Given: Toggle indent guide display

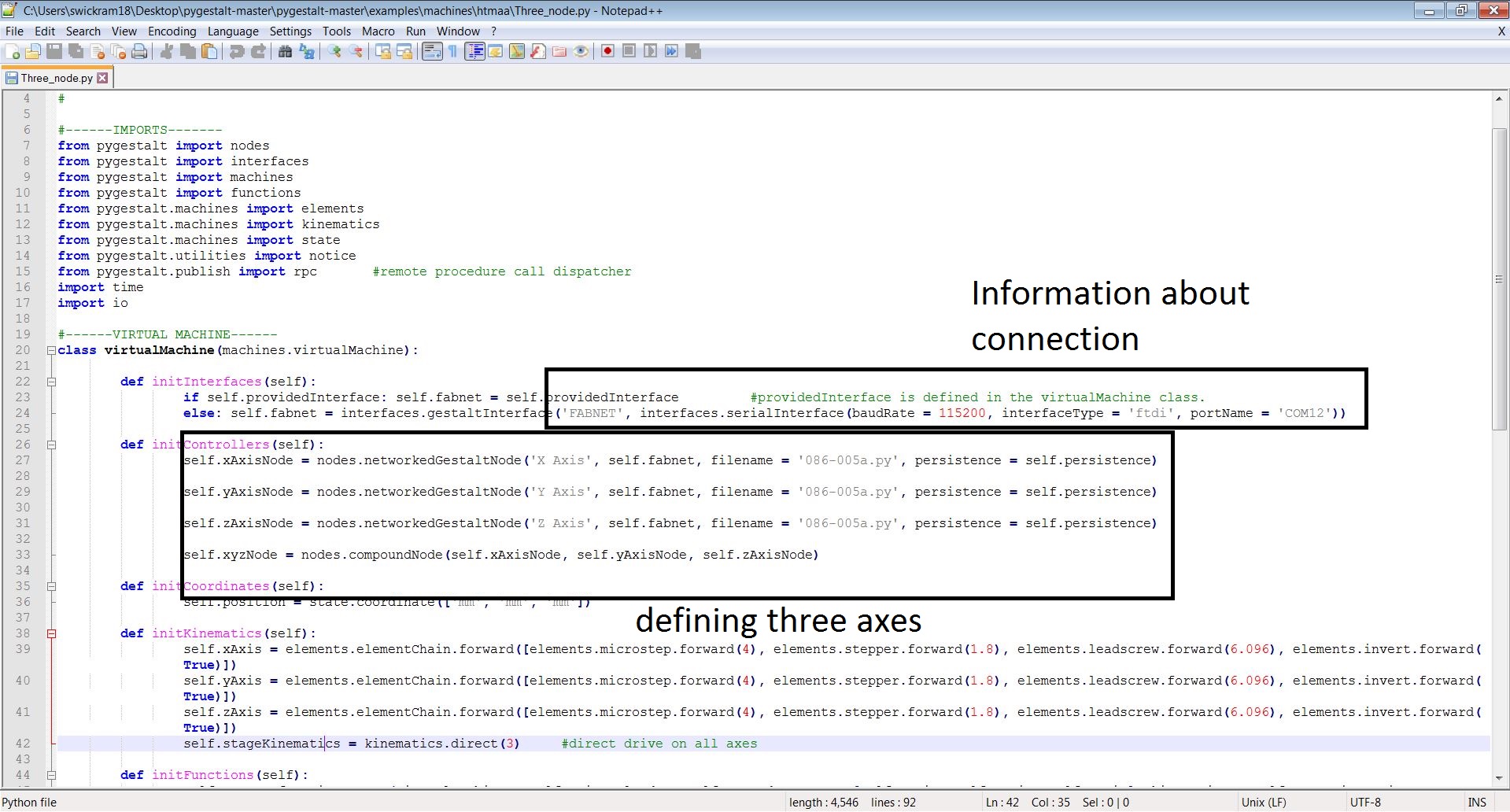Looking at the screenshot, I should 474,51.
